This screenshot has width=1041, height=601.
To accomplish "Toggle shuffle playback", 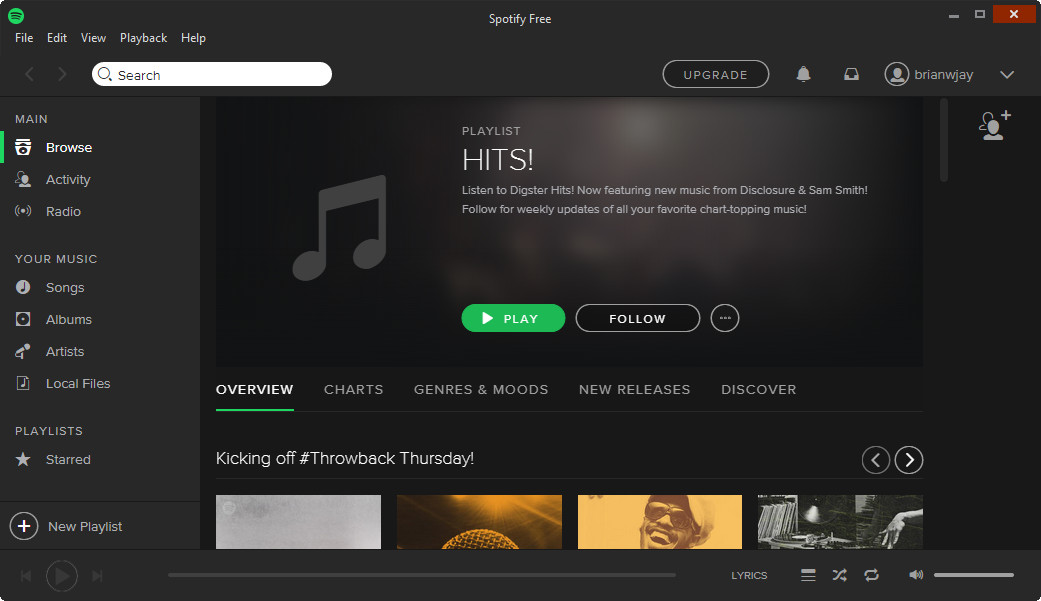I will click(x=840, y=575).
